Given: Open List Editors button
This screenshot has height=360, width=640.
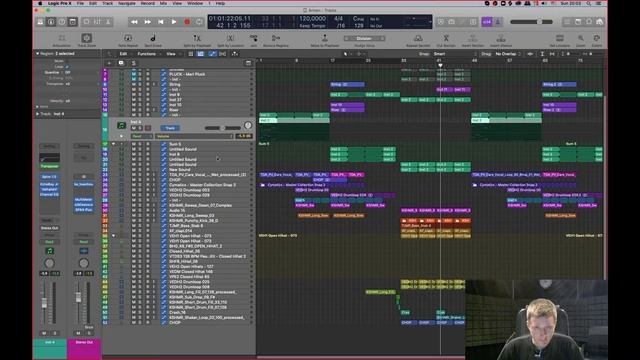Looking at the screenshot, I should point(567,22).
